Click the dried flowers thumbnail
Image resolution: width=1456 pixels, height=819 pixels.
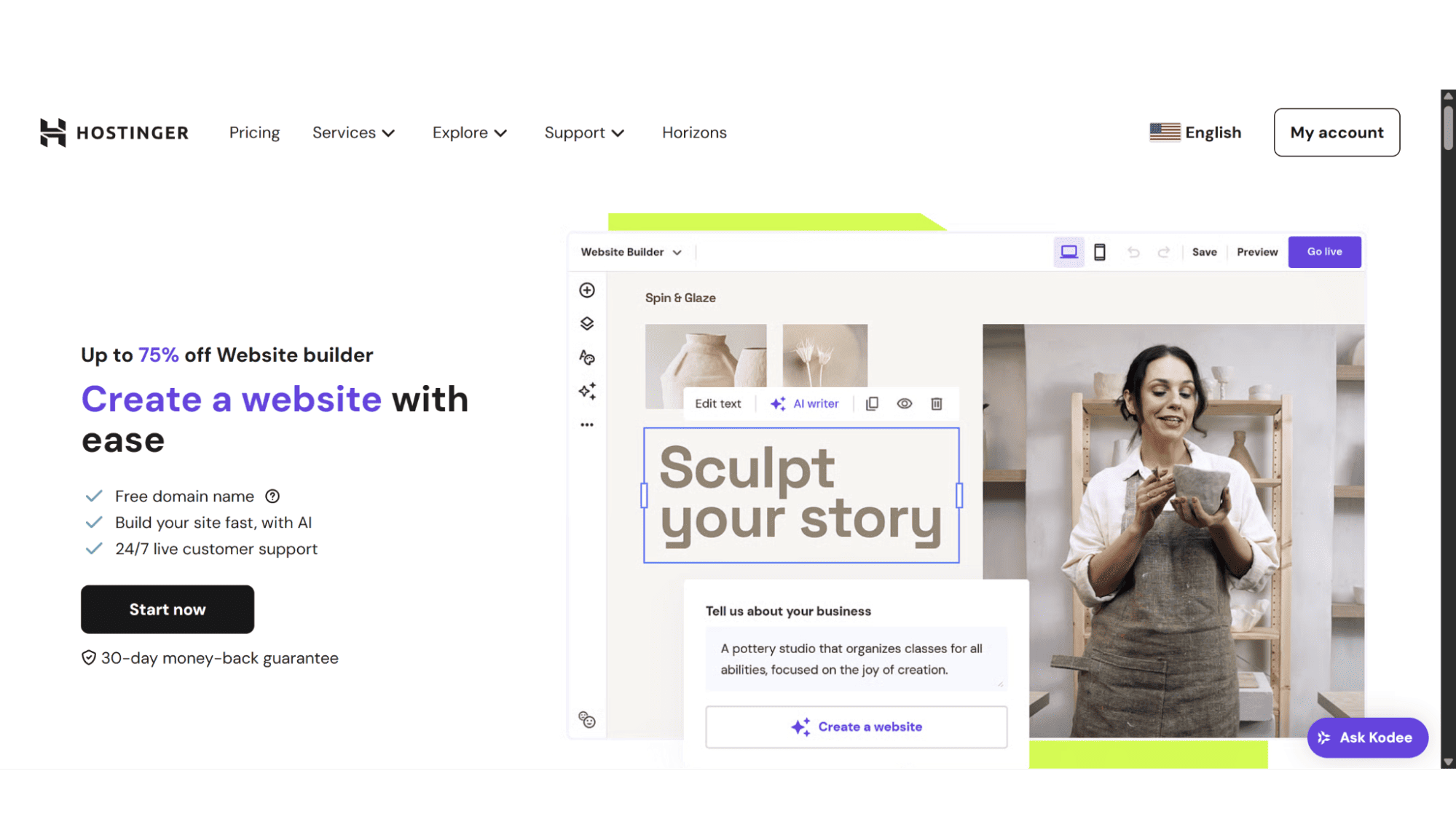pos(825,356)
